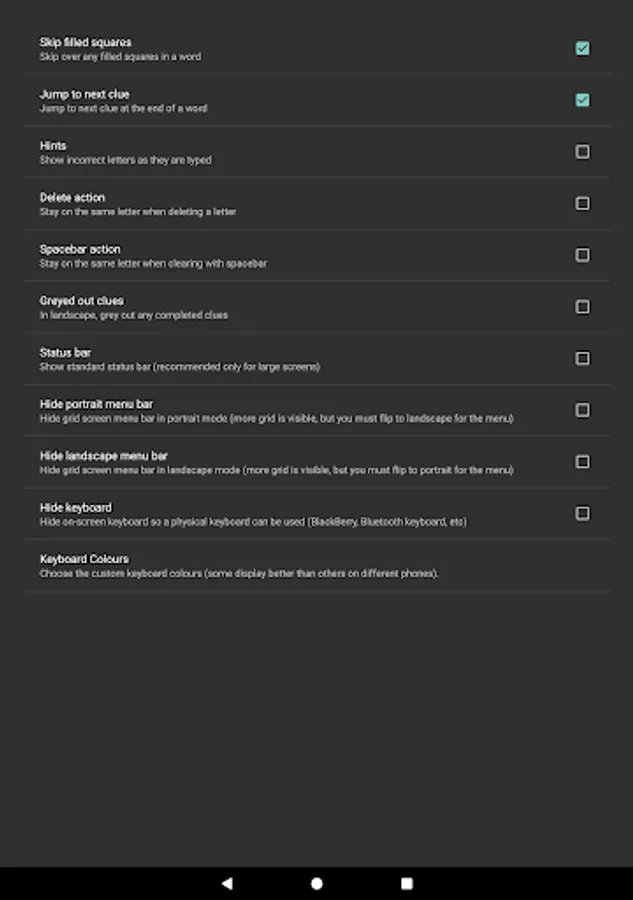Enable the Spacebar action checkbox
The image size is (633, 900).
pos(582,255)
